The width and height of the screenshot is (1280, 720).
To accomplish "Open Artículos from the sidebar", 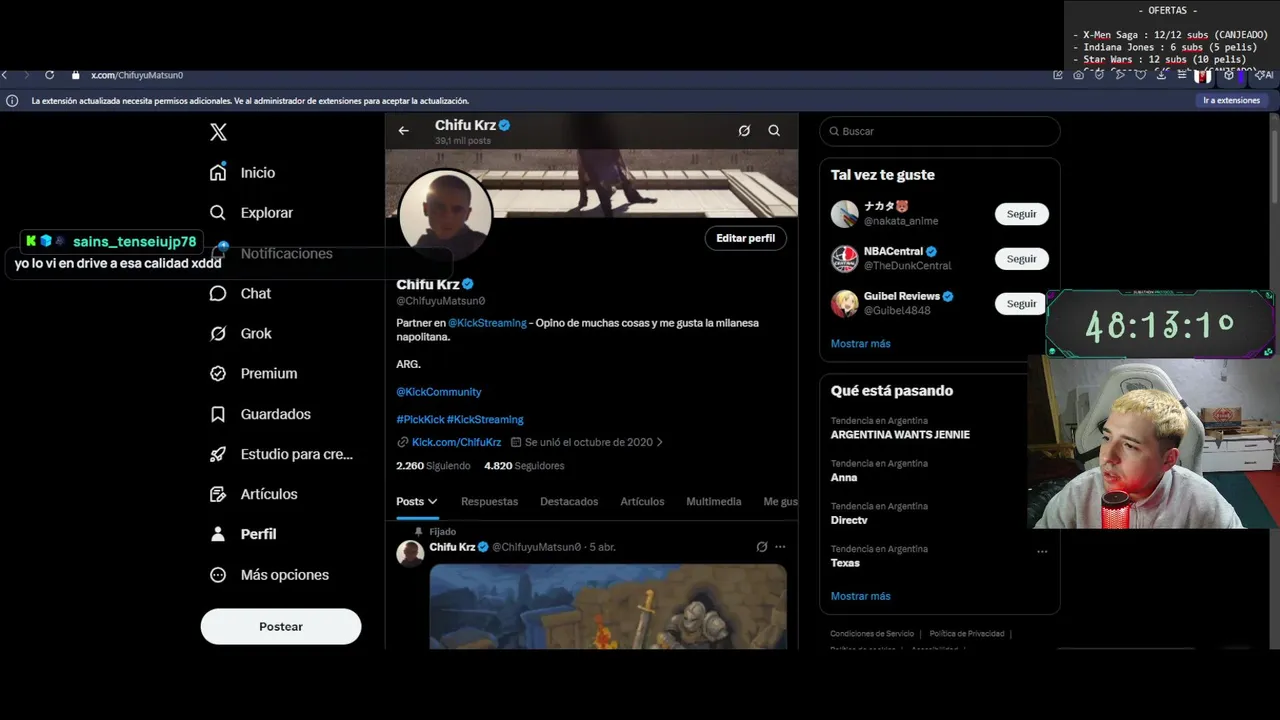I will pos(254,494).
